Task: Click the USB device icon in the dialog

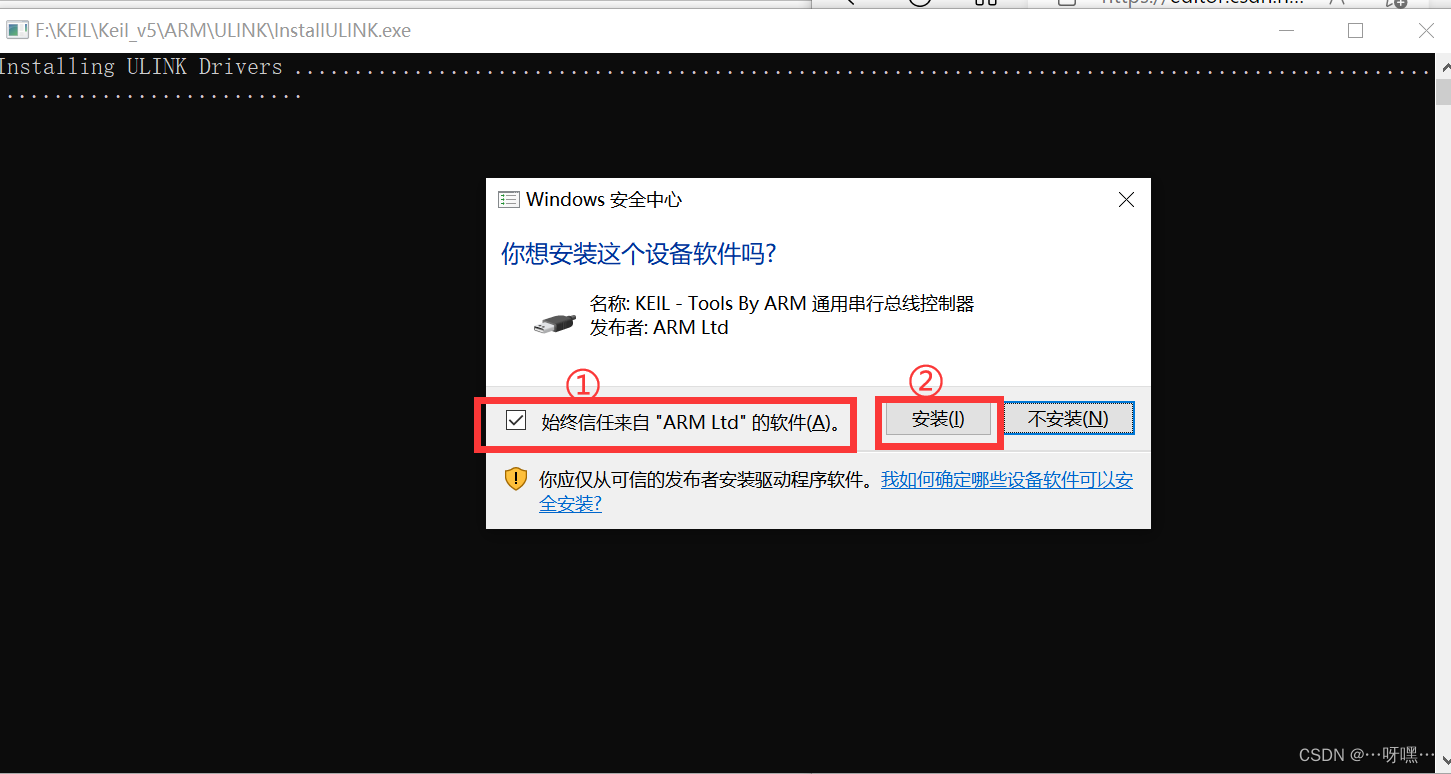Action: click(555, 322)
